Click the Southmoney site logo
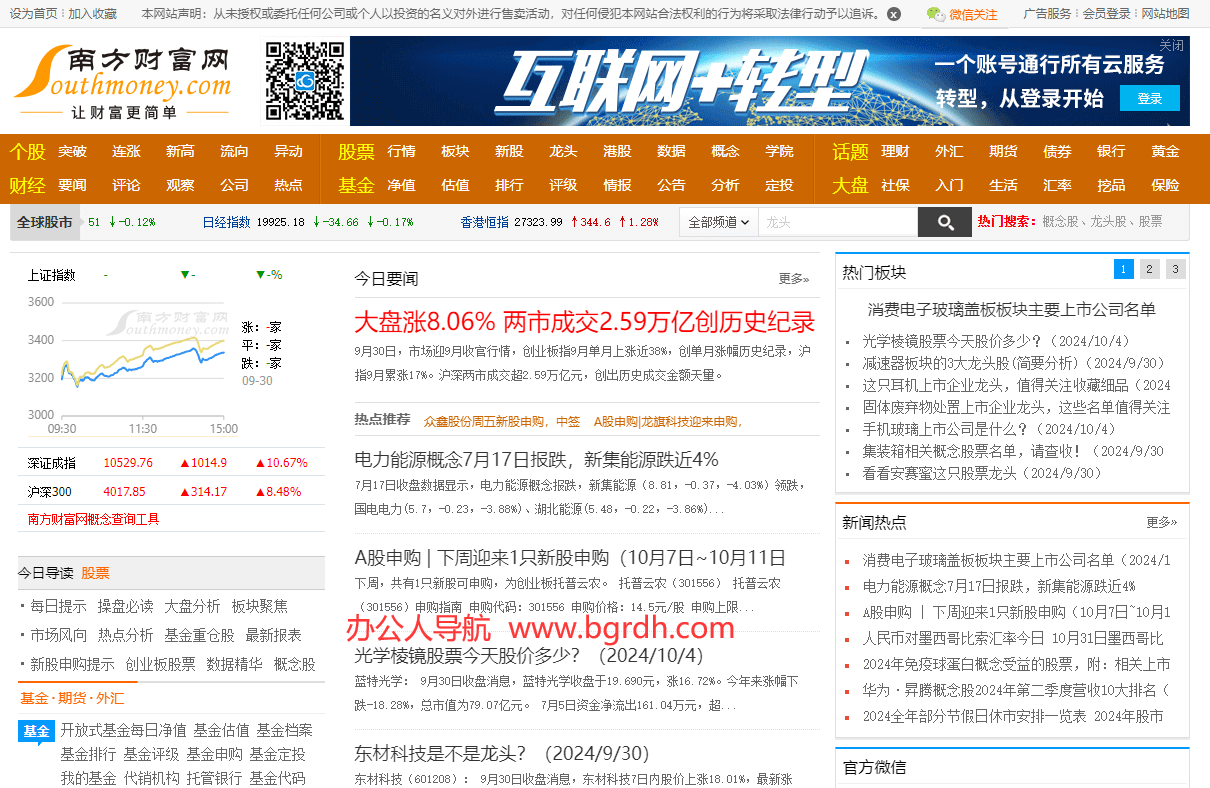The image size is (1210, 788). 123,82
